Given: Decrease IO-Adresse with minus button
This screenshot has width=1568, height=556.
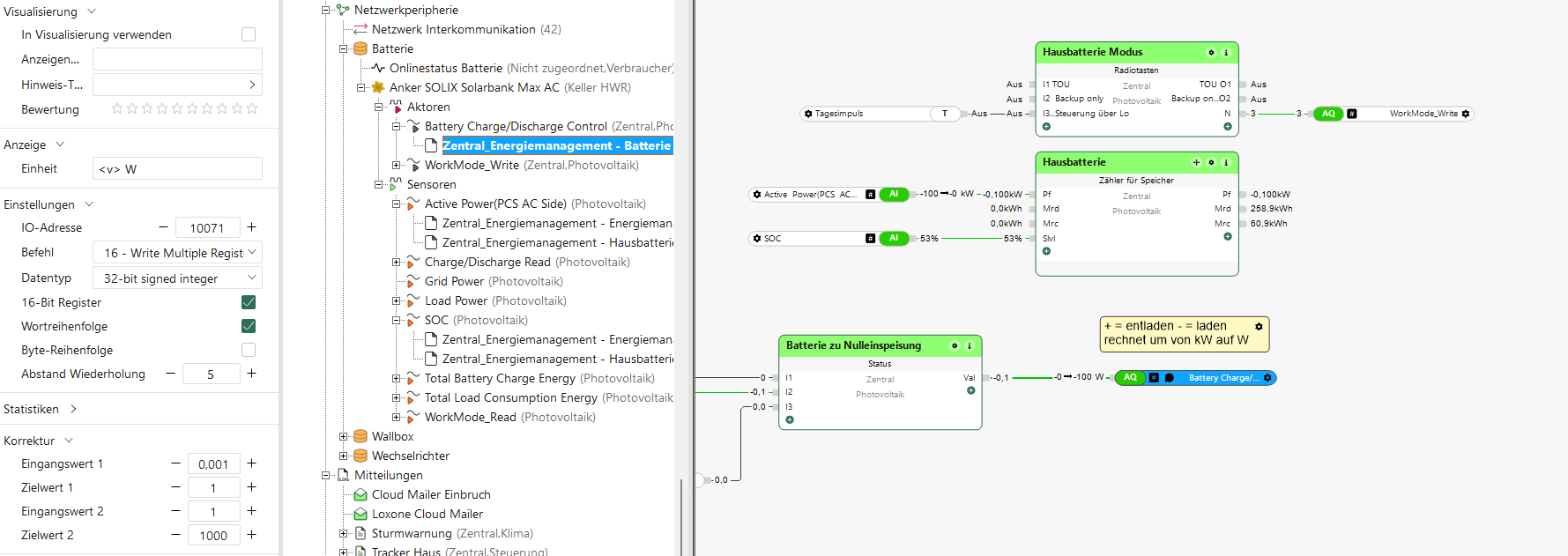Looking at the screenshot, I should click(163, 227).
